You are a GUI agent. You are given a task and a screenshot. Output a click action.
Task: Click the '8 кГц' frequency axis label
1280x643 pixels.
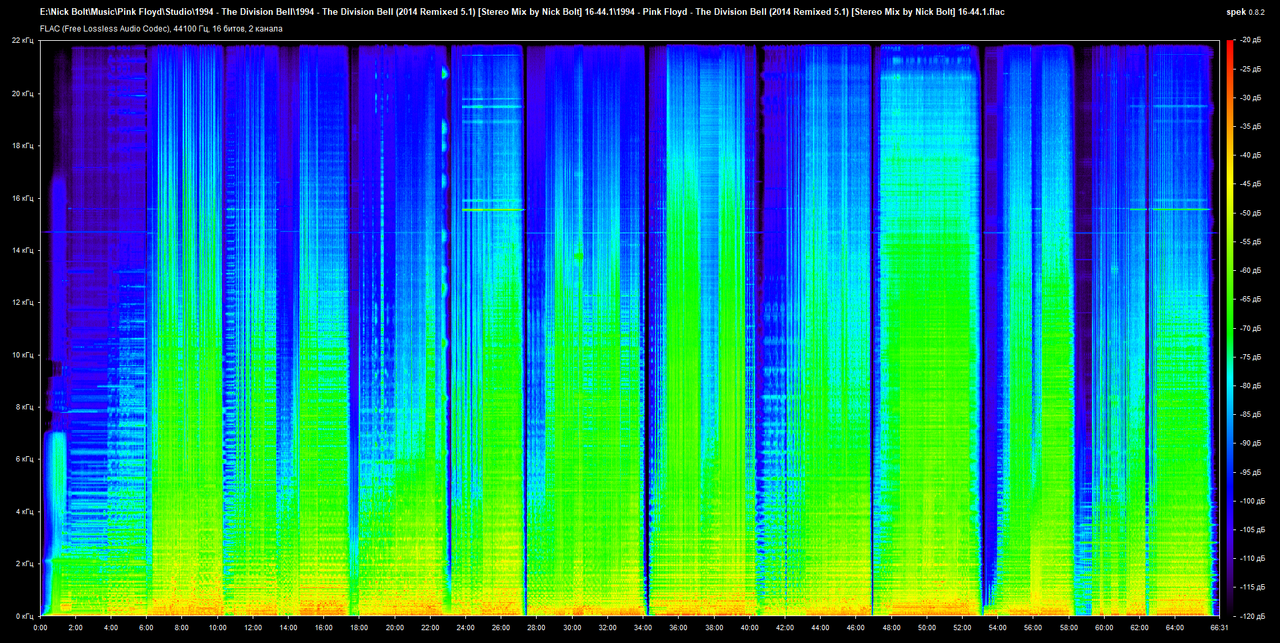(x=25, y=407)
